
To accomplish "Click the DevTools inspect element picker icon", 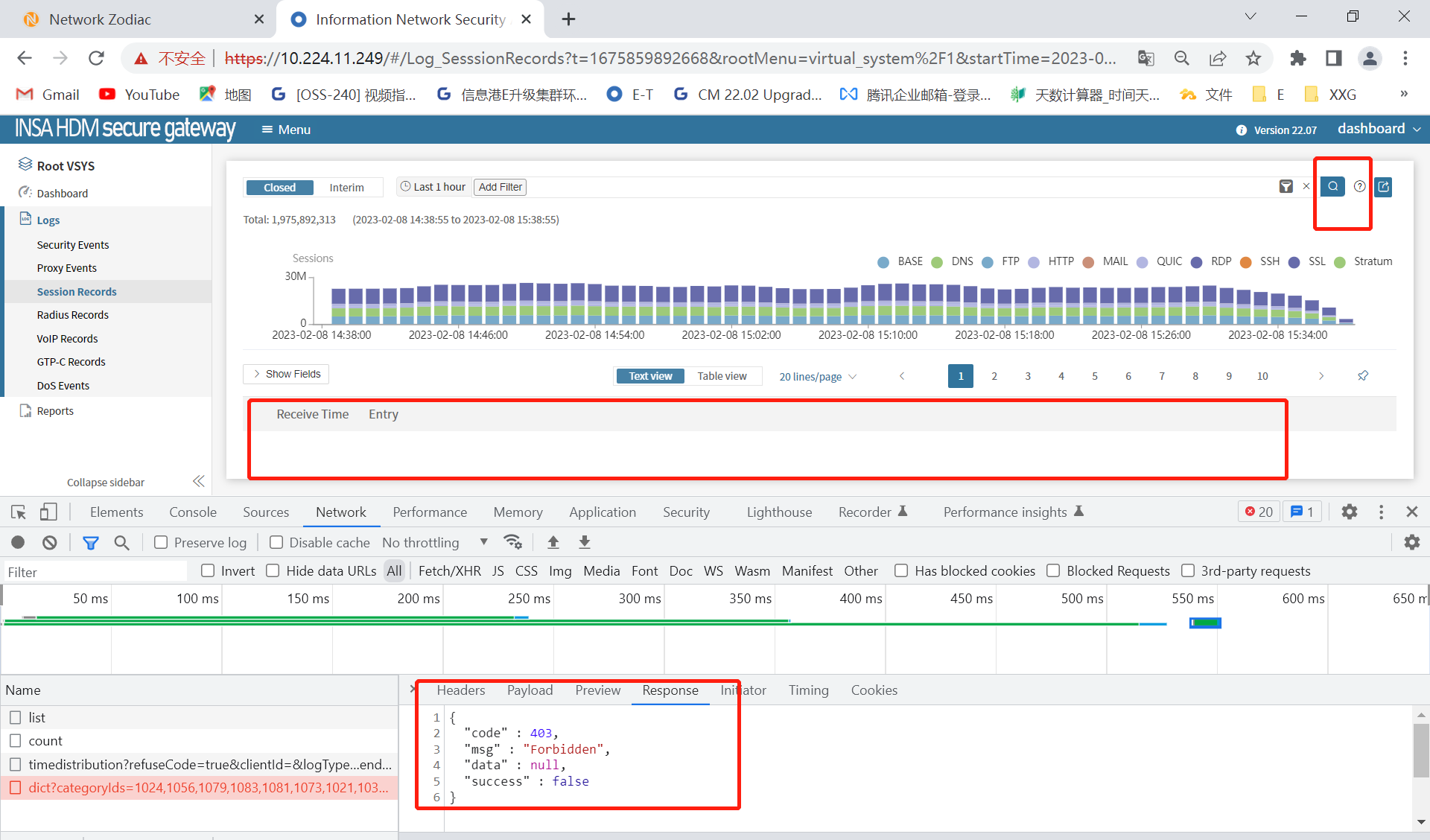I will pos(19,512).
